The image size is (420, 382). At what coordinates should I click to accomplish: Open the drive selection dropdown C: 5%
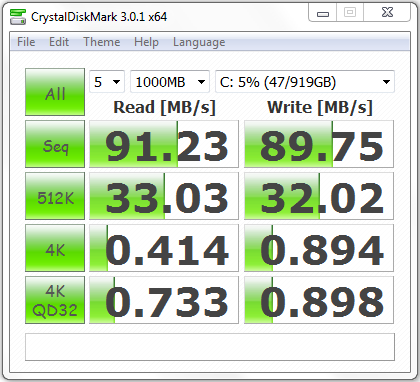pos(305,82)
